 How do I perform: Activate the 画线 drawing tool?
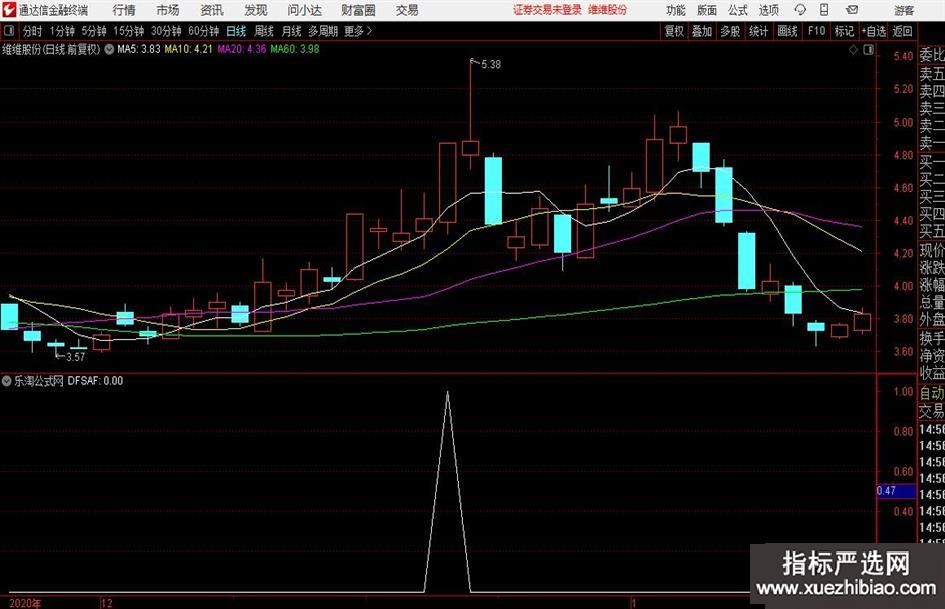tap(787, 31)
